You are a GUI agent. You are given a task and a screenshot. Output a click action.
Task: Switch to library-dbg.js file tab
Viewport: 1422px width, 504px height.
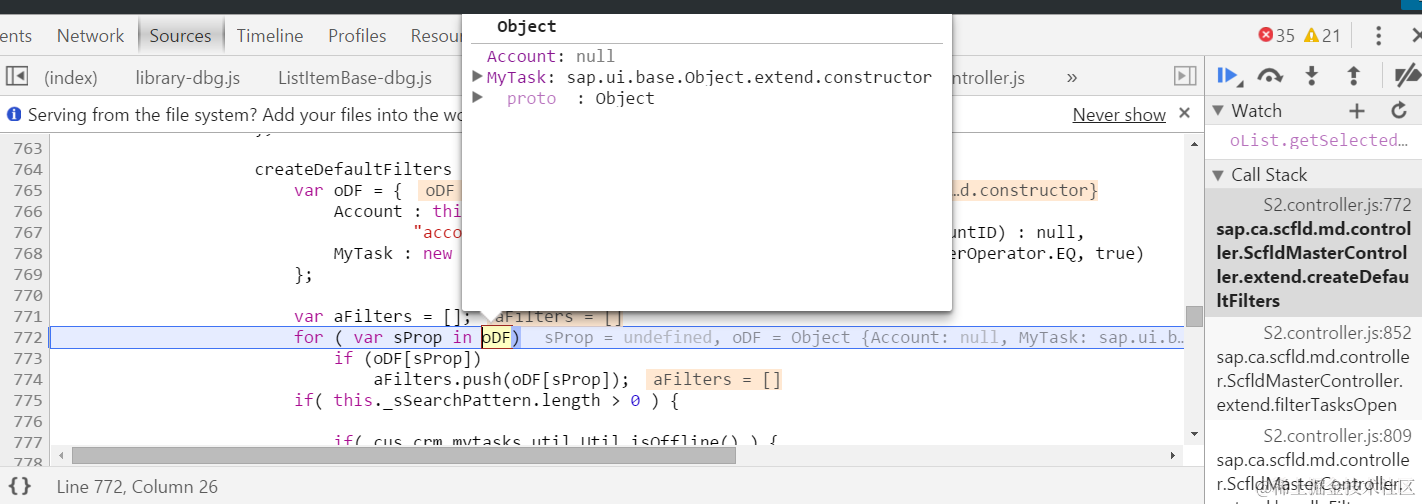click(x=187, y=77)
